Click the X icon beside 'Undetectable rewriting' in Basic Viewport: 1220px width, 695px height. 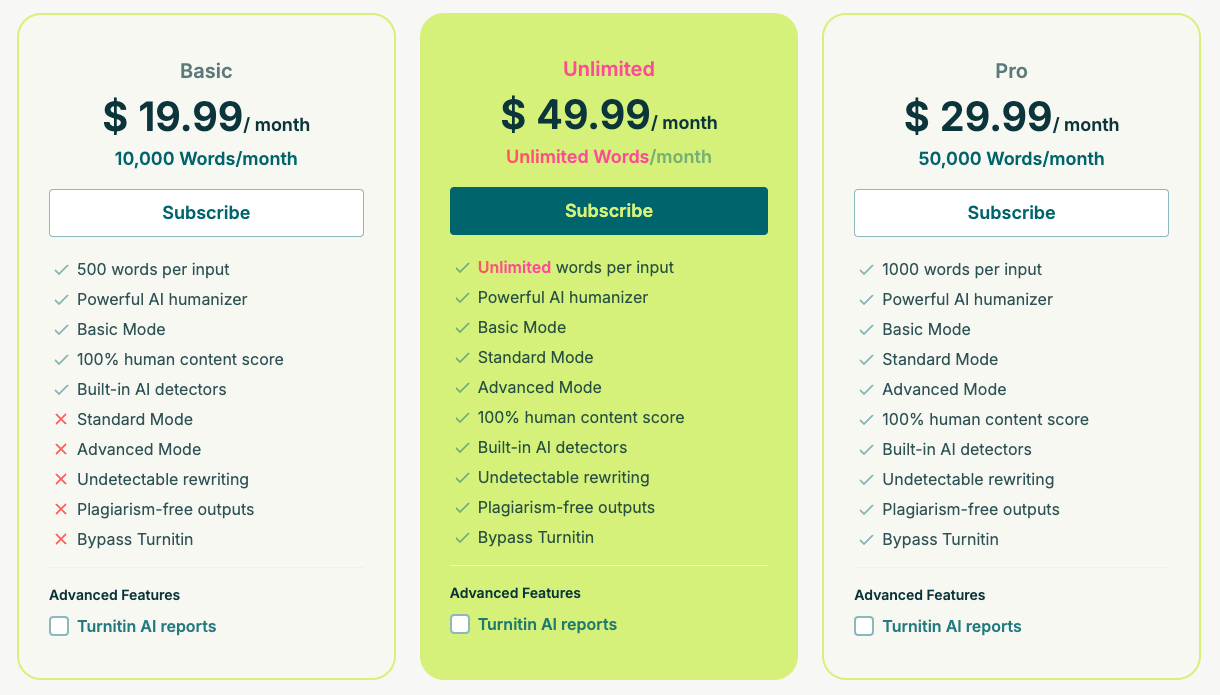[x=59, y=479]
